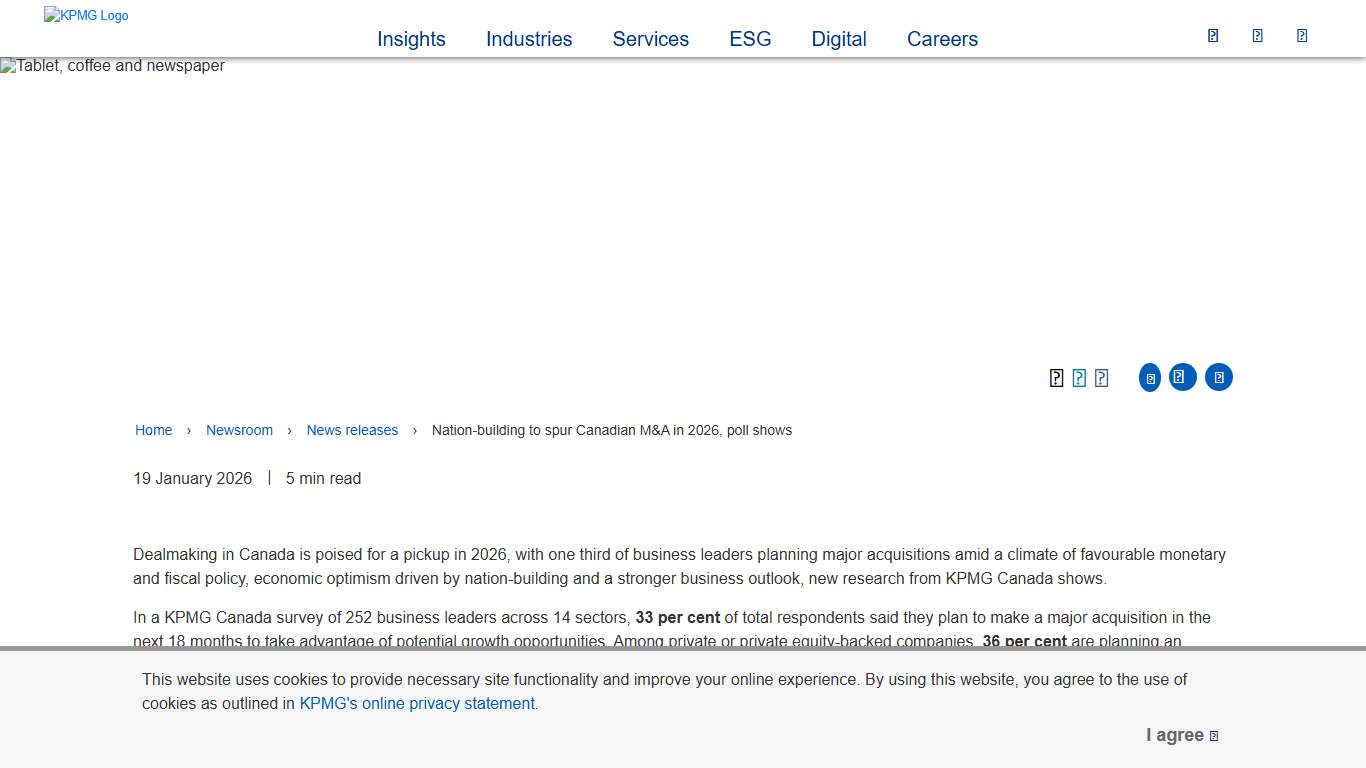Viewport: 1366px width, 768px height.
Task: Click the rightmost icon in the top-right header
Action: pyautogui.click(x=1302, y=36)
